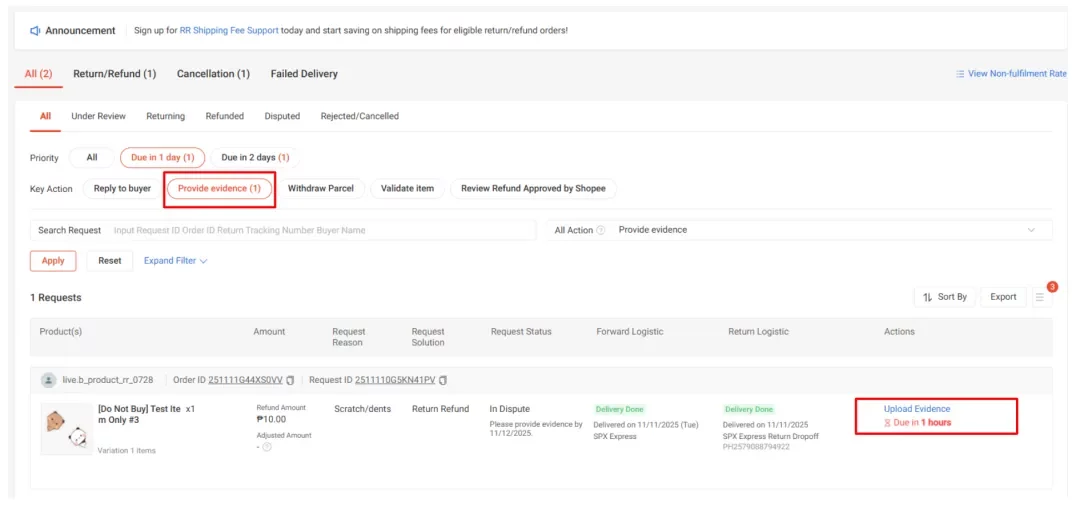
Task: Click the hourglass icon beside Due in 1 hours
Action: click(x=887, y=423)
